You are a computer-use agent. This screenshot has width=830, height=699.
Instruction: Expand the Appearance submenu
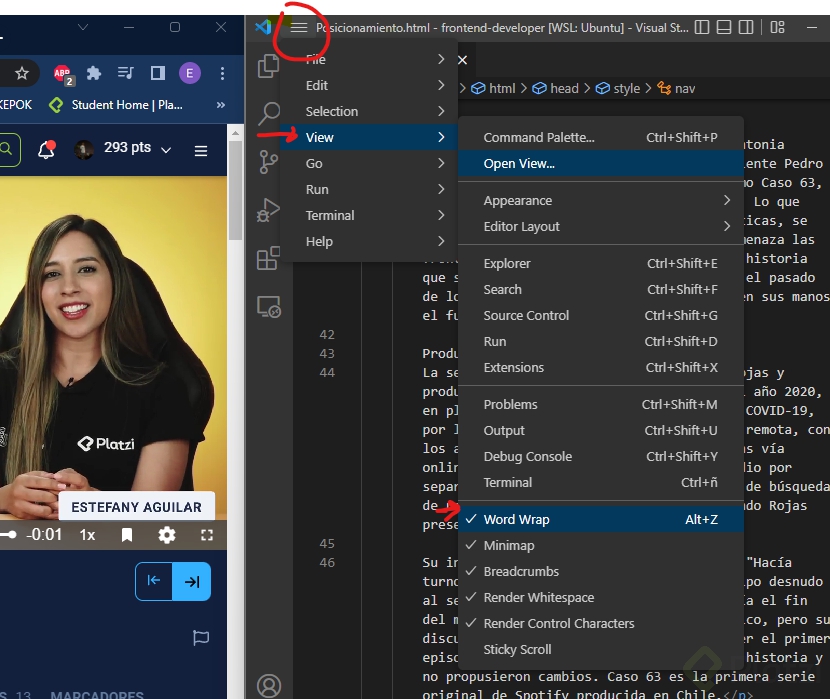pyautogui.click(x=601, y=201)
